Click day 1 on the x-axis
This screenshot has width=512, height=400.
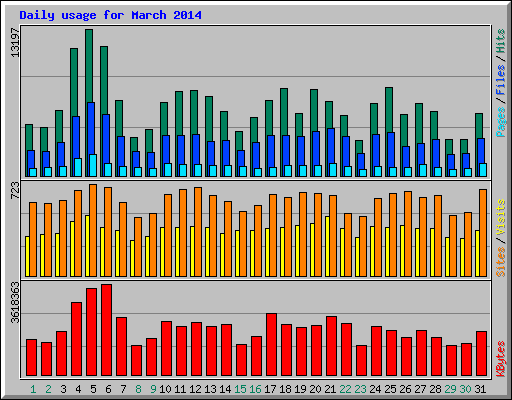[x=33, y=389]
